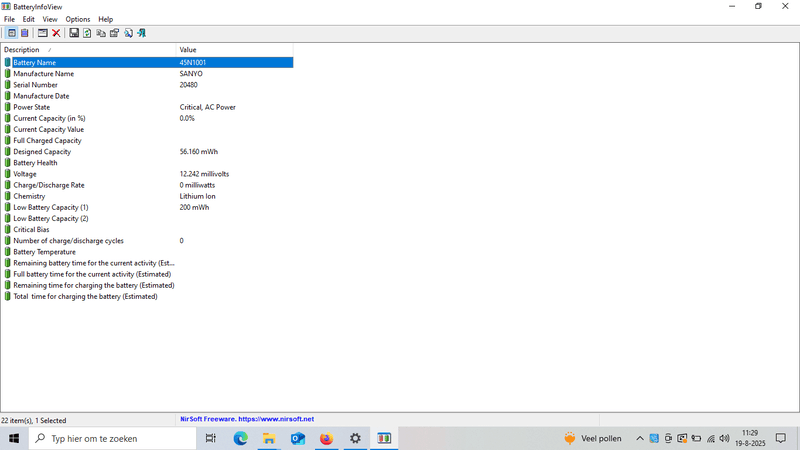Select 'Number of charge/discharge cycles' row
The width and height of the screenshot is (800, 450).
tap(147, 241)
